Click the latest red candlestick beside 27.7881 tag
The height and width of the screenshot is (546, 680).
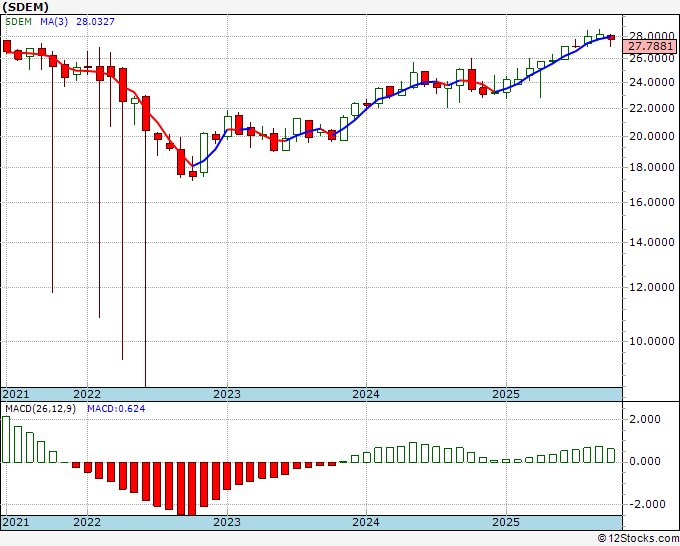click(611, 38)
